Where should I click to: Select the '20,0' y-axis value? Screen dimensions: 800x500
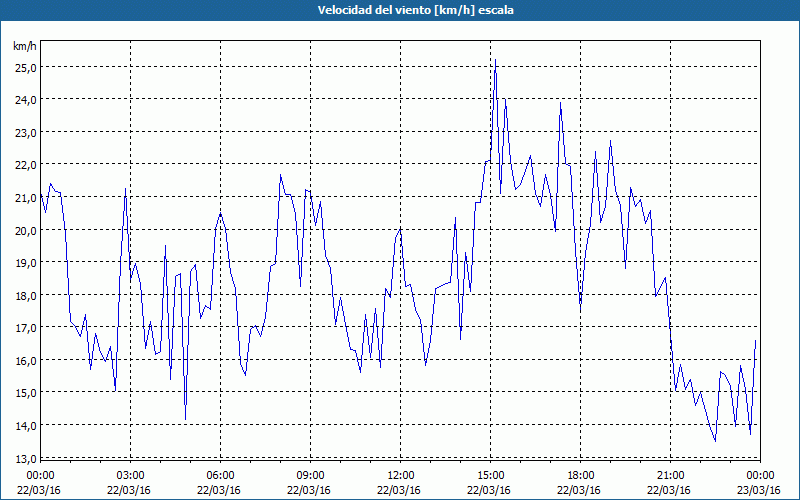pyautogui.click(x=24, y=230)
